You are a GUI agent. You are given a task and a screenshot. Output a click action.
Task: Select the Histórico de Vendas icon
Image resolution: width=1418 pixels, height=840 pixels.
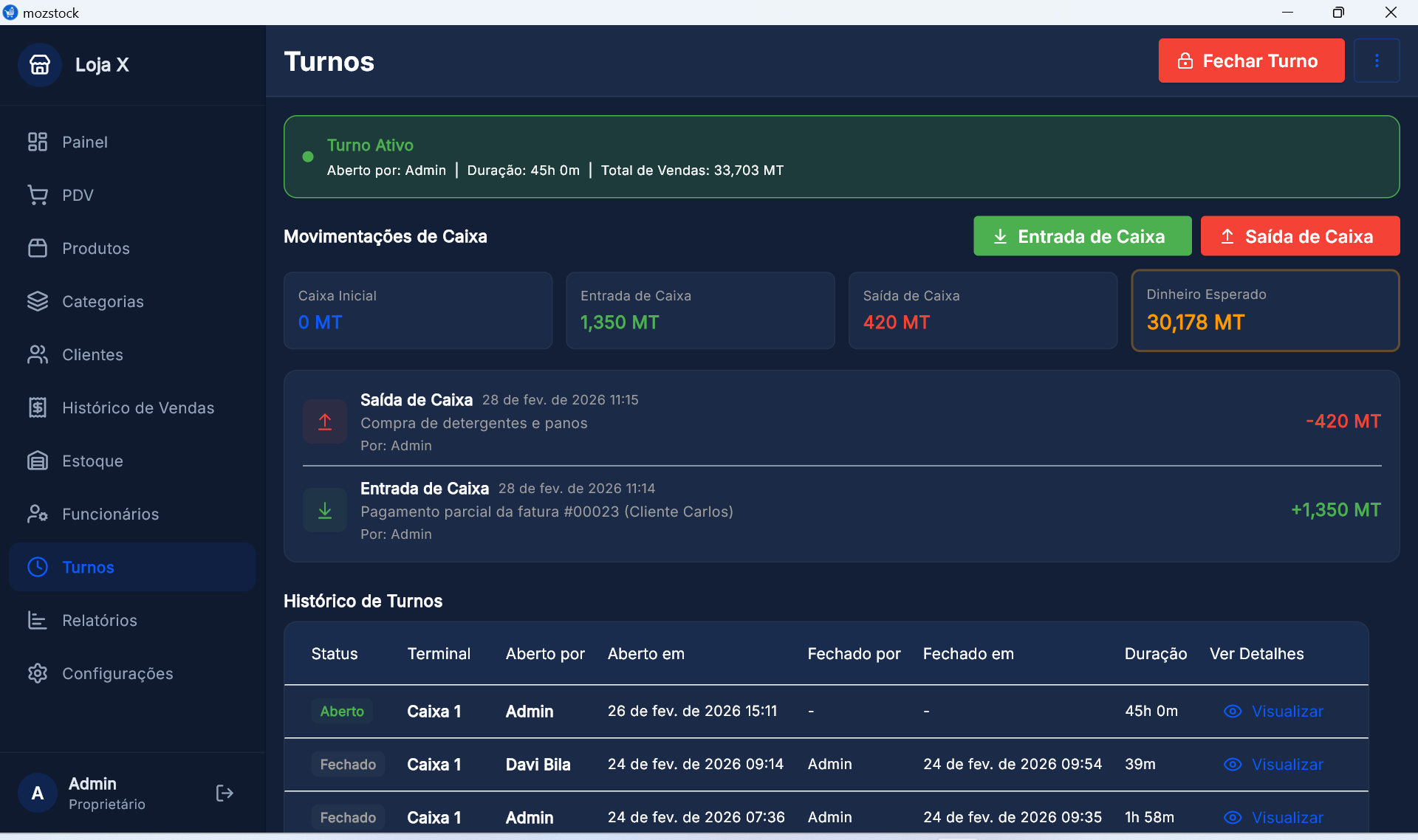coord(38,407)
